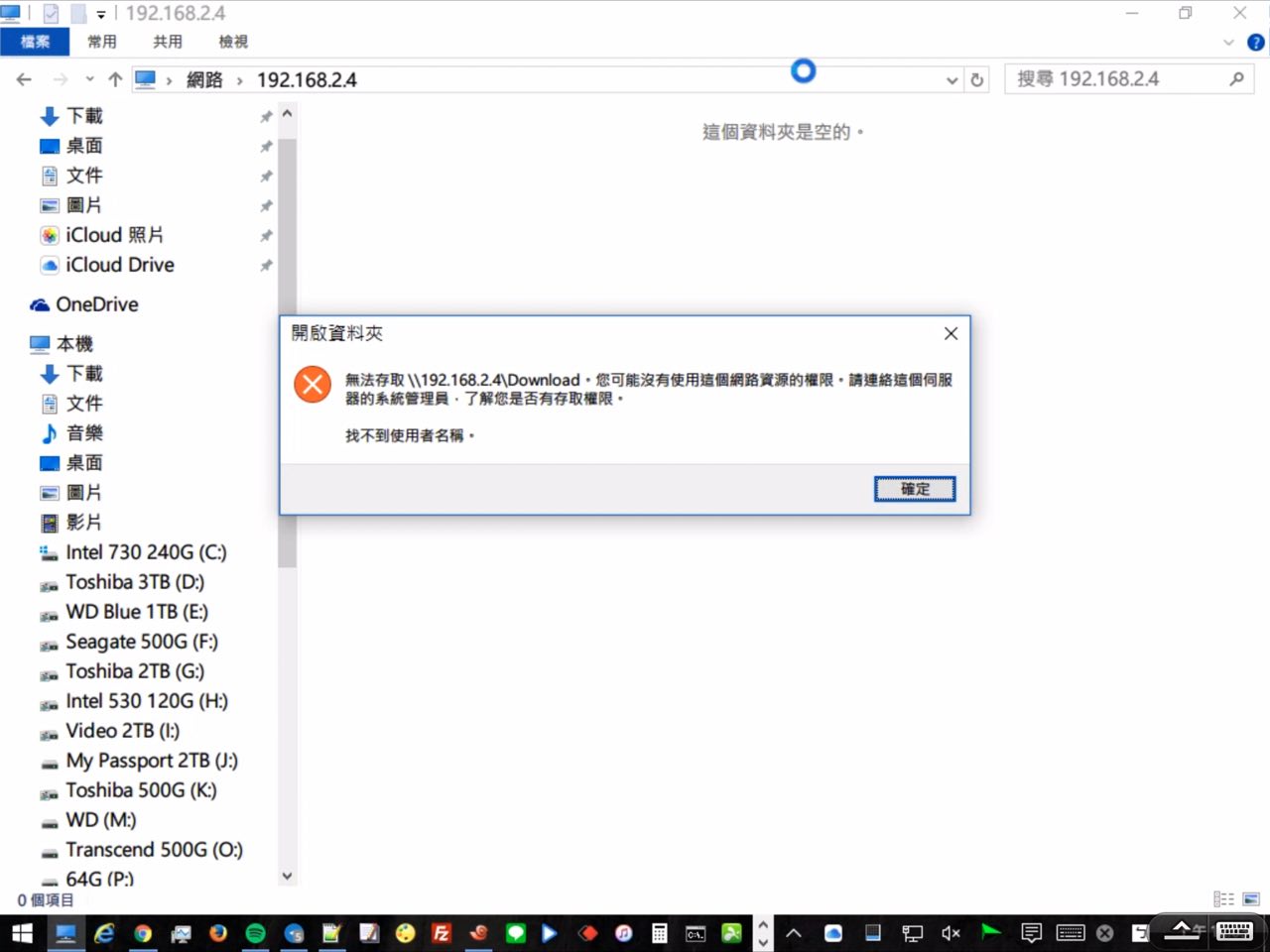1270x952 pixels.
Task: Click the 這個資料夾是空的 message
Action: pos(783,132)
